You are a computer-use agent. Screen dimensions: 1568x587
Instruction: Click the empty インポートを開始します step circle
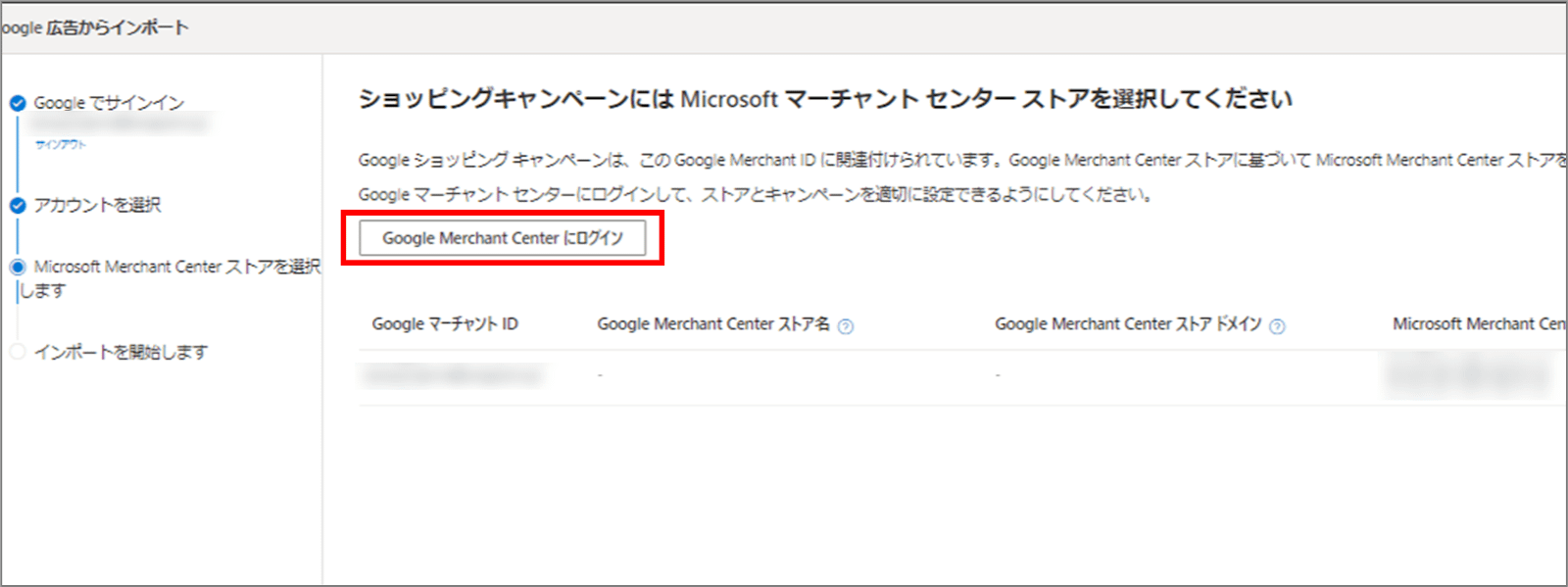(18, 352)
